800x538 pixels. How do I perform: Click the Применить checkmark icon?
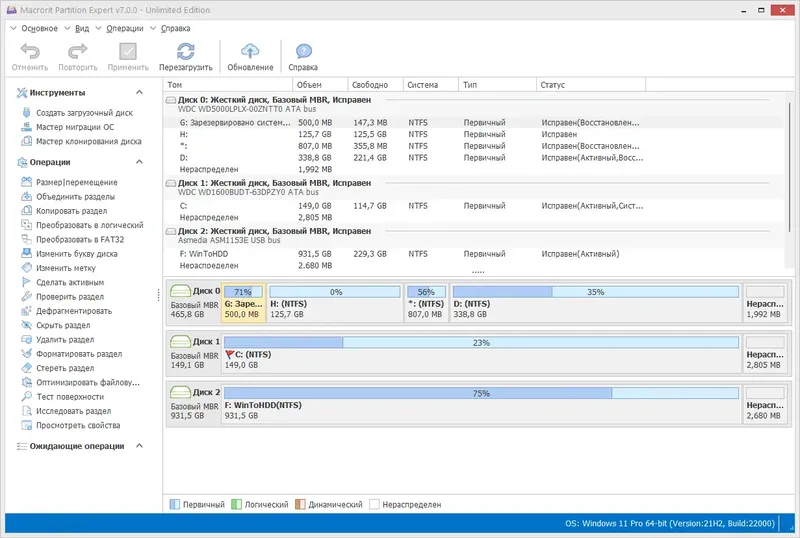(x=128, y=52)
